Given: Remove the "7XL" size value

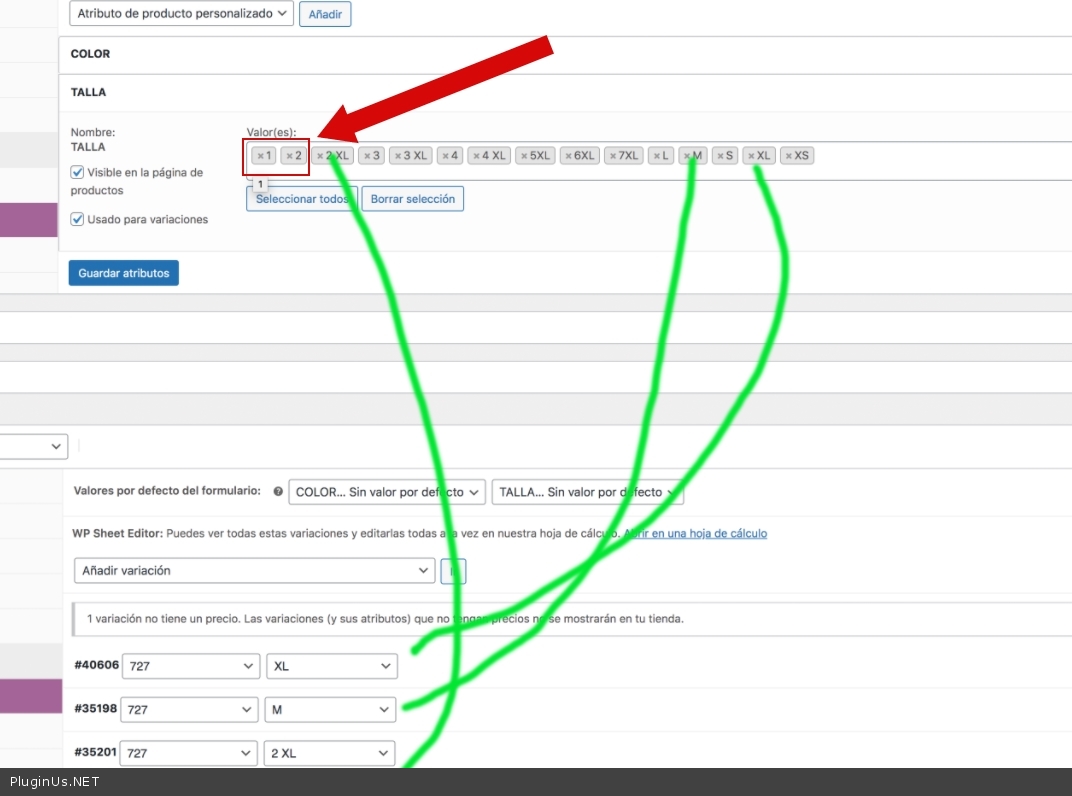Looking at the screenshot, I should [x=612, y=156].
